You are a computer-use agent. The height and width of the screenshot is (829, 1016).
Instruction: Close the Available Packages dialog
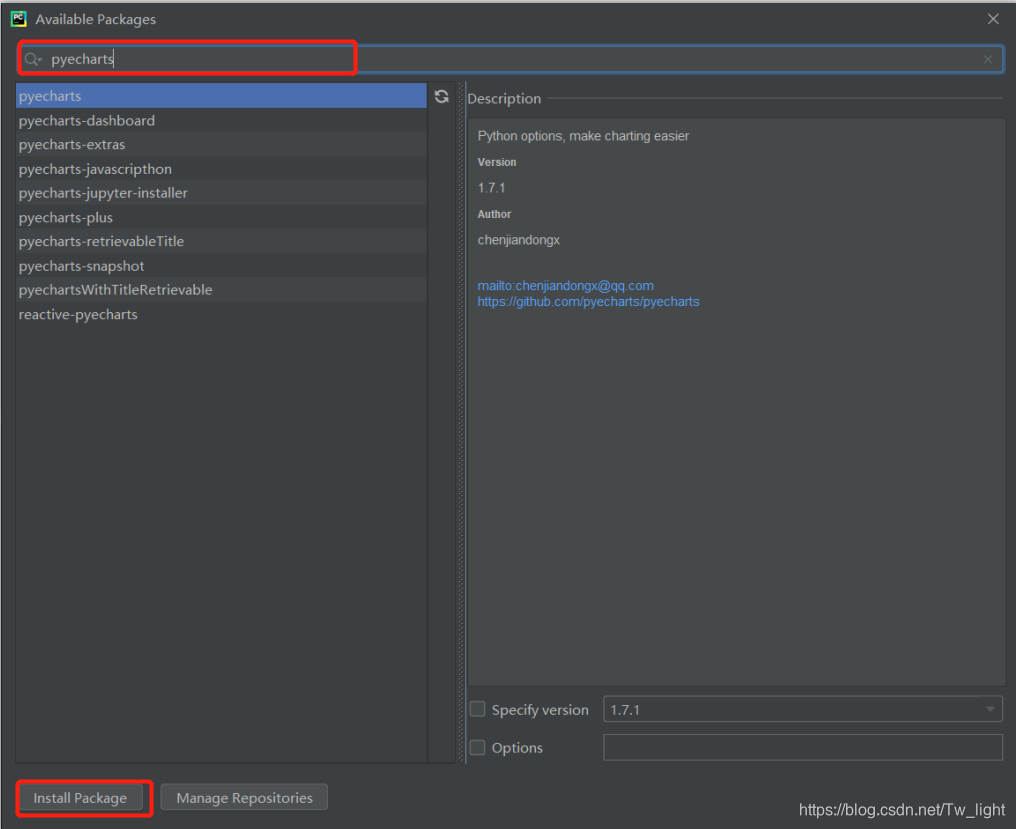pyautogui.click(x=993, y=19)
